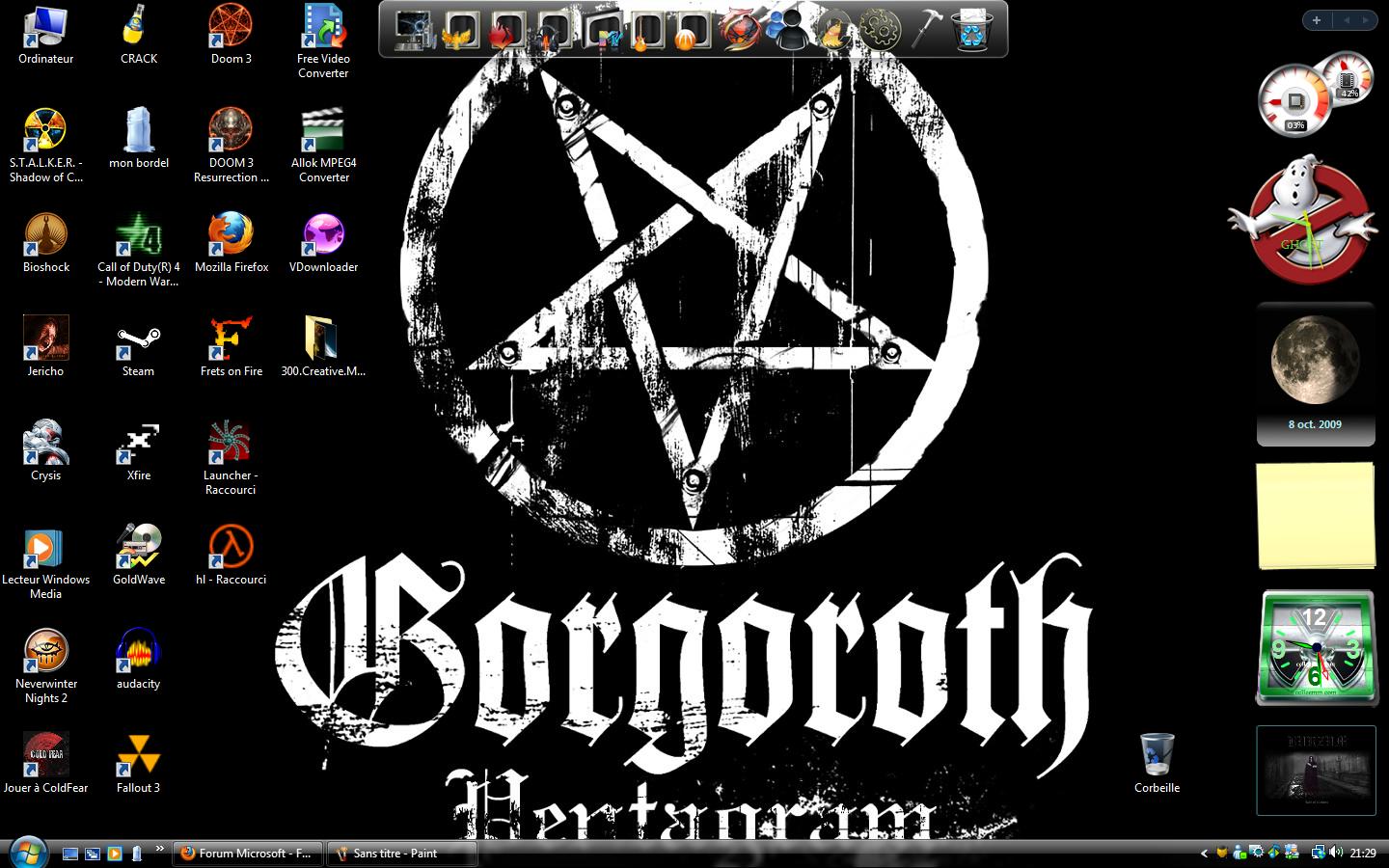Show hidden system tray icons arrow
The height and width of the screenshot is (868, 1389).
click(x=1204, y=854)
